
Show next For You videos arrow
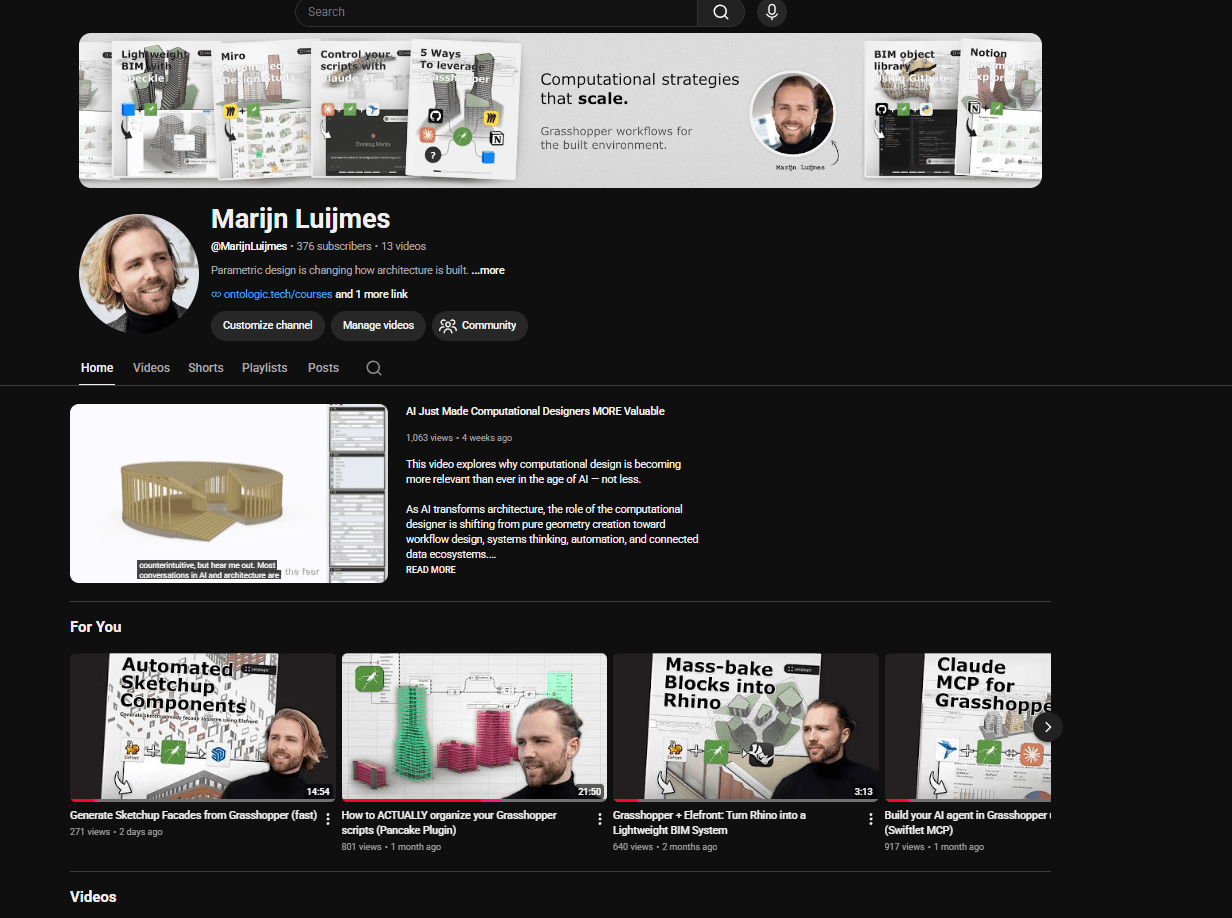[x=1047, y=727]
